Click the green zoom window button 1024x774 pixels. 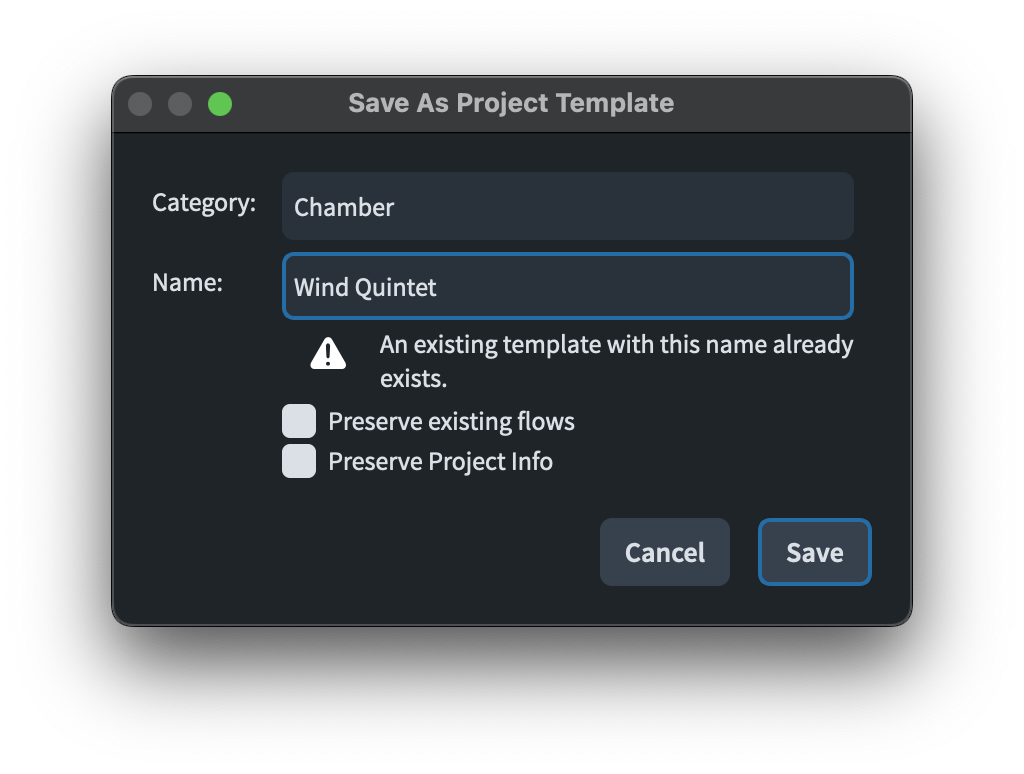(x=220, y=104)
